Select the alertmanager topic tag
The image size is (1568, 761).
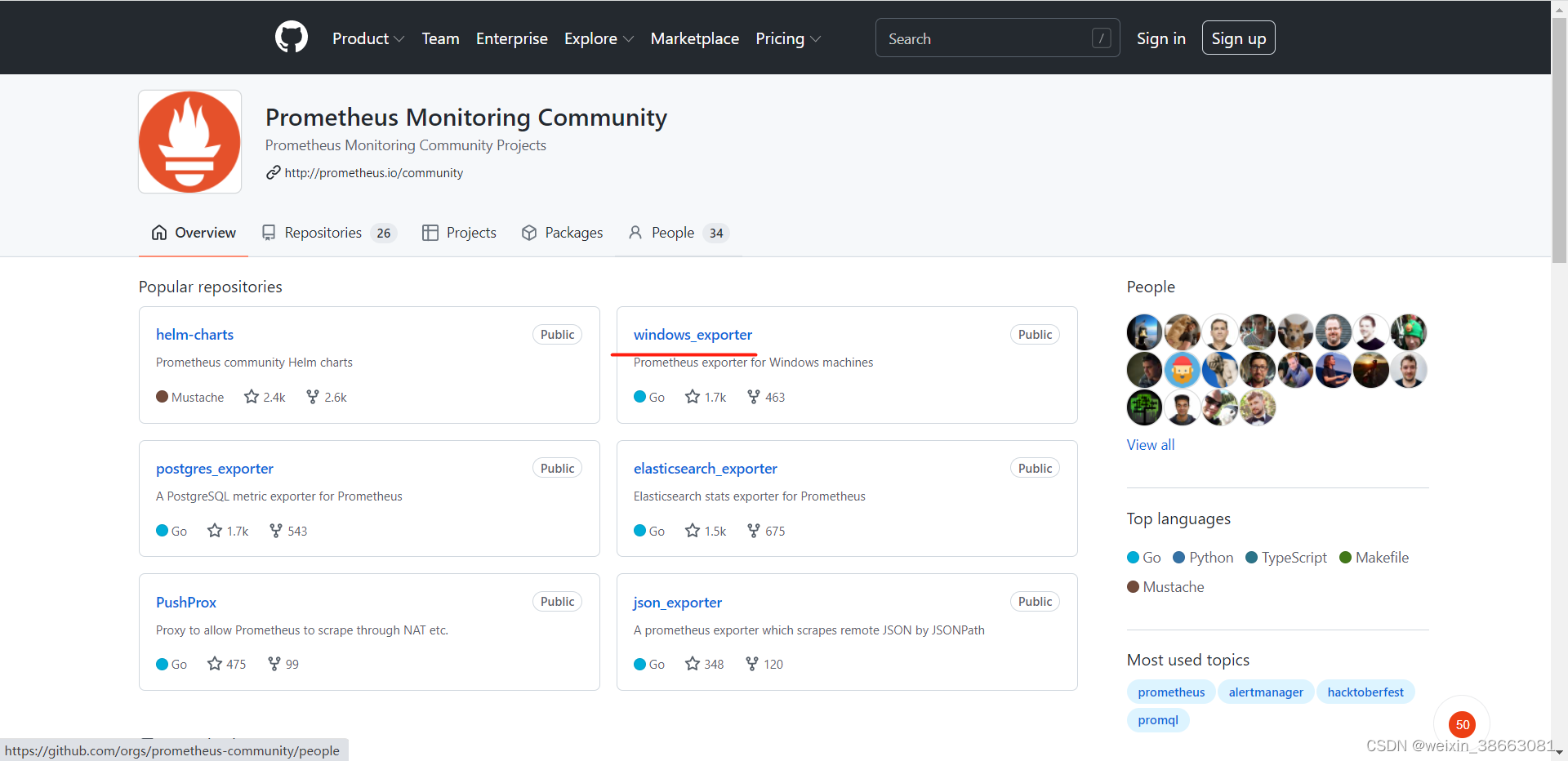(x=1266, y=692)
